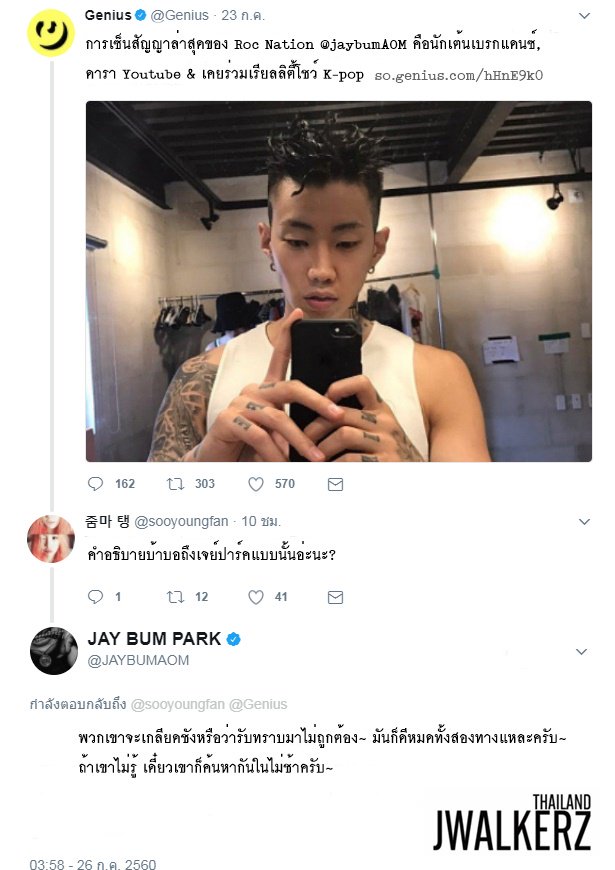Open the @Genius mention in the reply-to line
The height and width of the screenshot is (870, 615).
coord(258,704)
